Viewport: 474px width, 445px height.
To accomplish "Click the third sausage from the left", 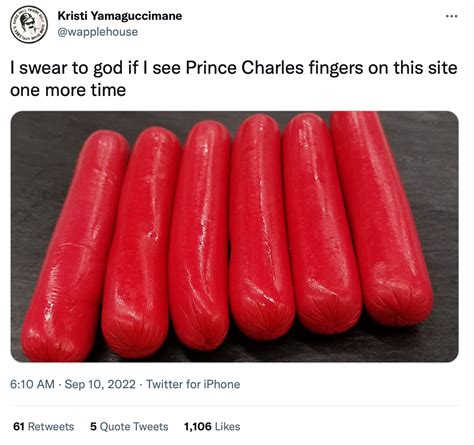I will 199,237.
